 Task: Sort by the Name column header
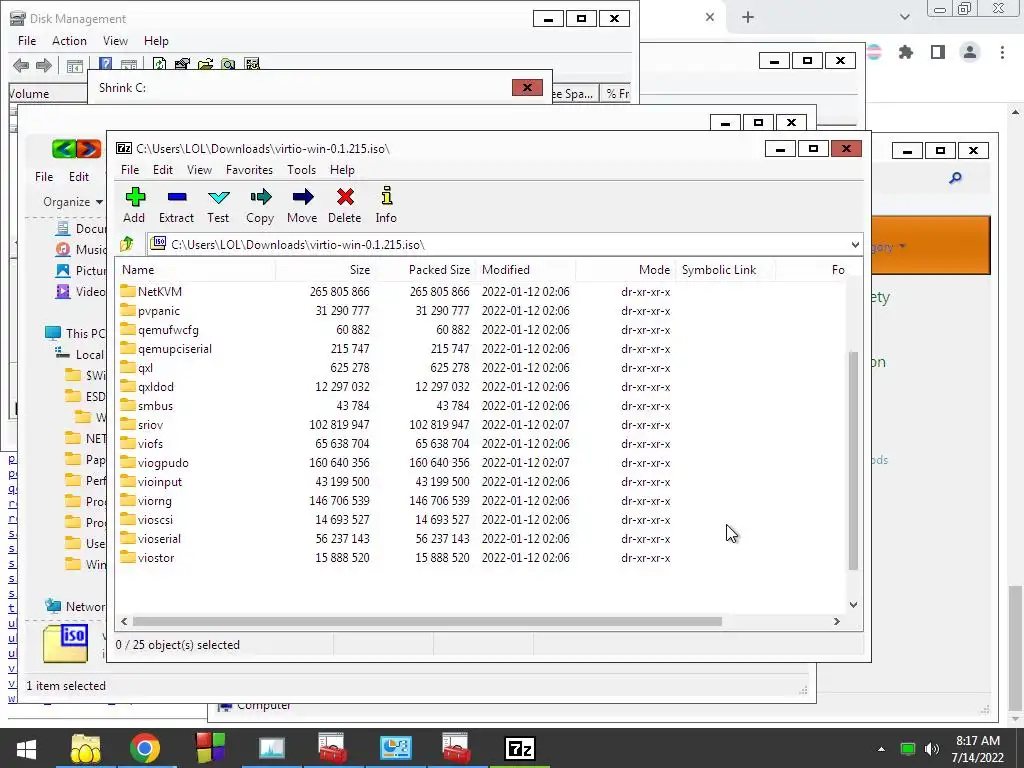coord(195,270)
